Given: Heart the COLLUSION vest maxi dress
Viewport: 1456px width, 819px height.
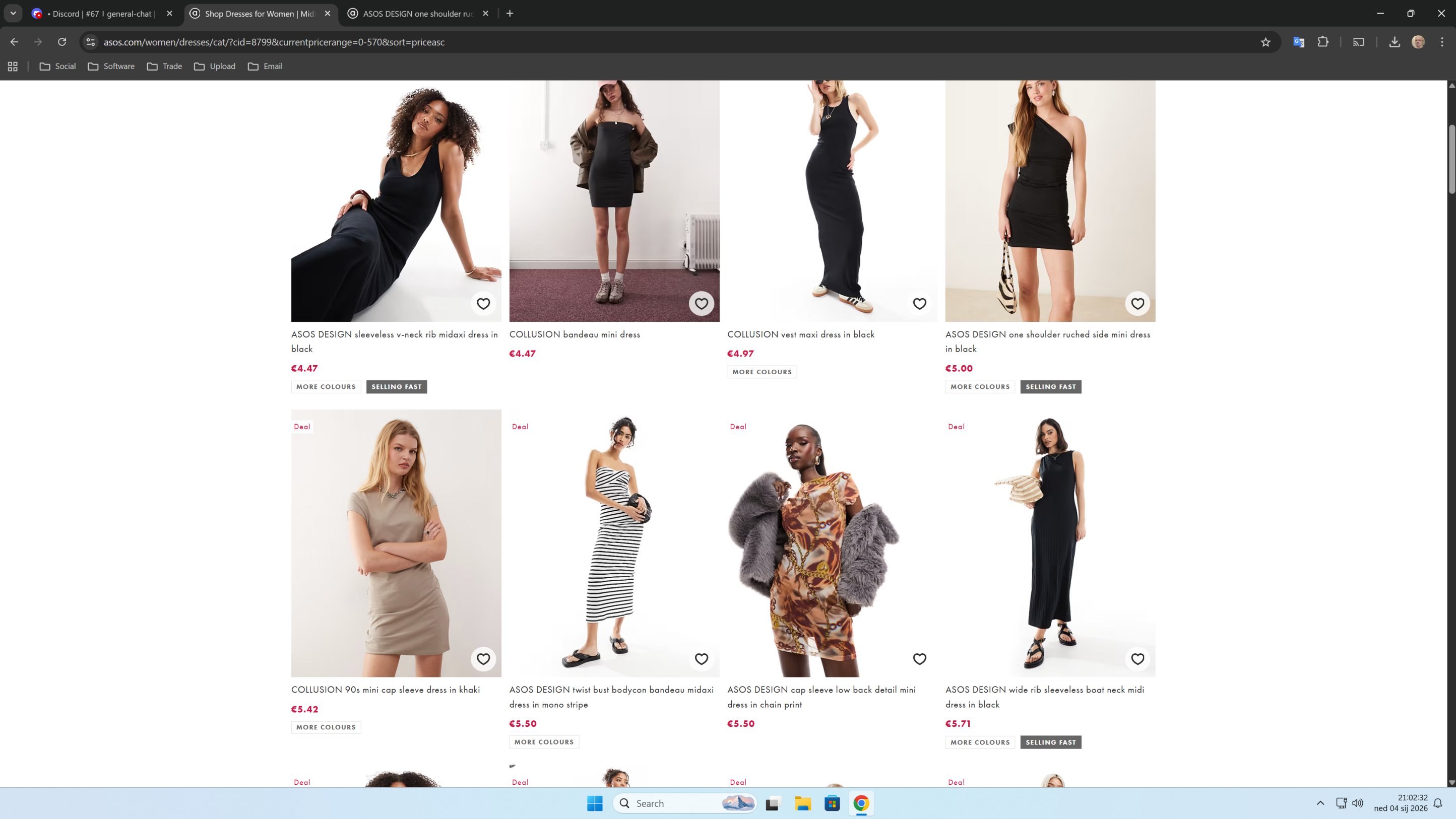Looking at the screenshot, I should [919, 304].
